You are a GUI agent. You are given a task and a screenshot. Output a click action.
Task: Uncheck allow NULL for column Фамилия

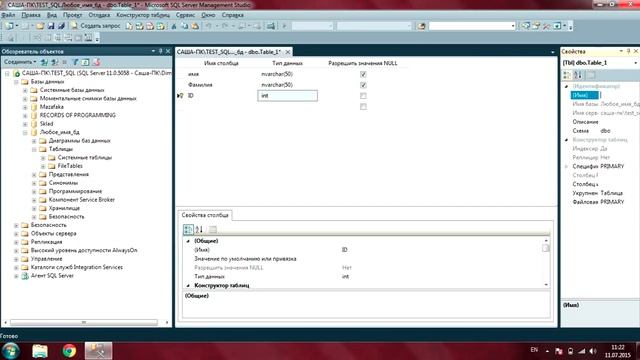(x=363, y=85)
